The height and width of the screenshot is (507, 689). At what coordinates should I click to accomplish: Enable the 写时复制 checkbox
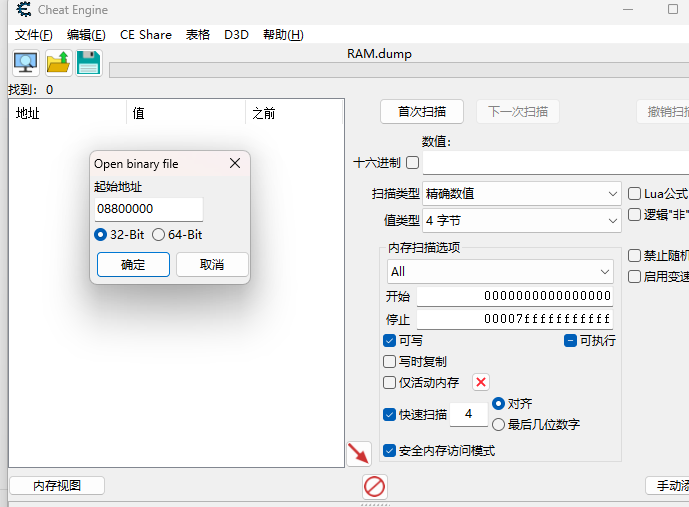pyautogui.click(x=390, y=361)
